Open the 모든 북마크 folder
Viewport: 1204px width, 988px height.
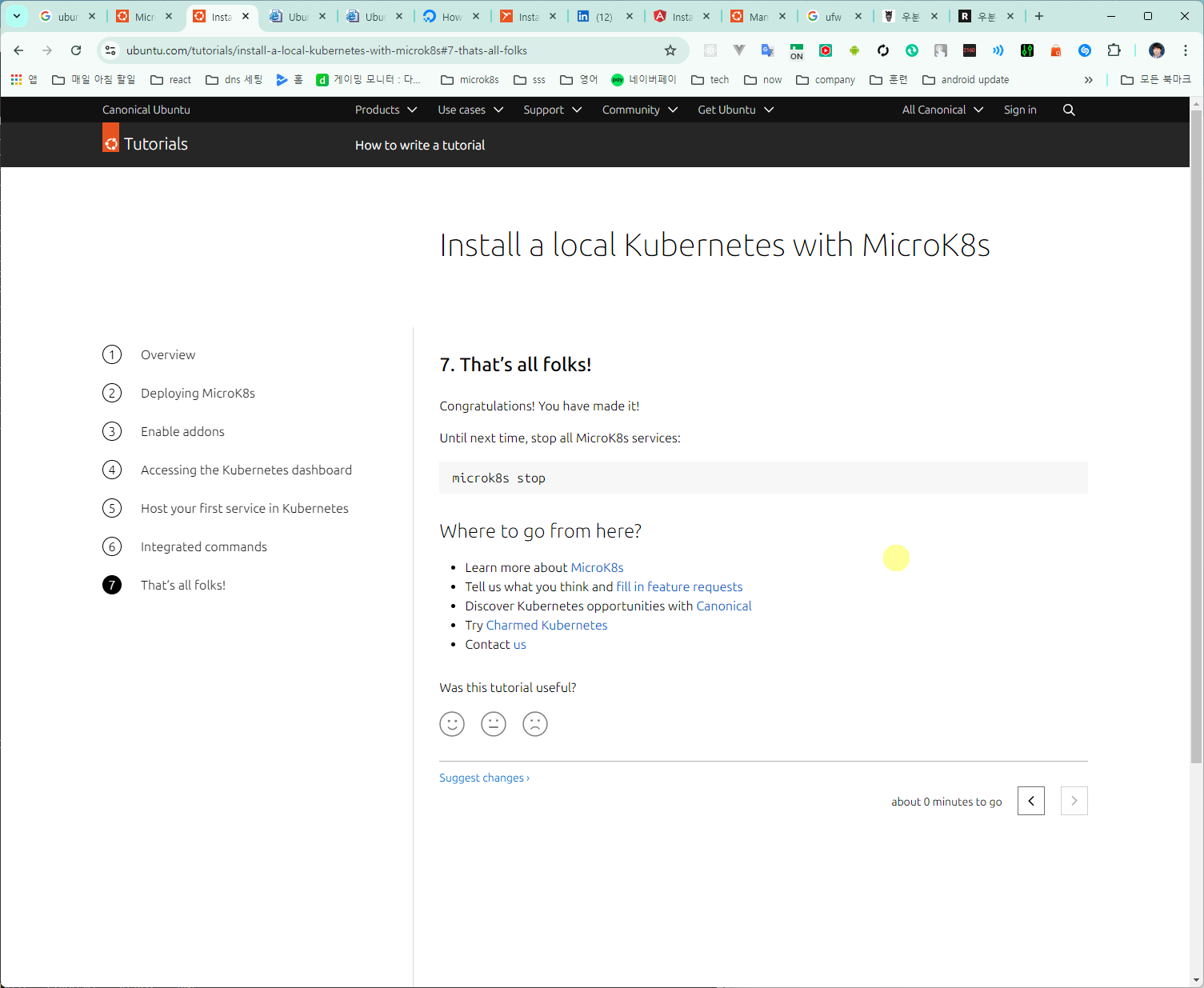(x=1156, y=79)
